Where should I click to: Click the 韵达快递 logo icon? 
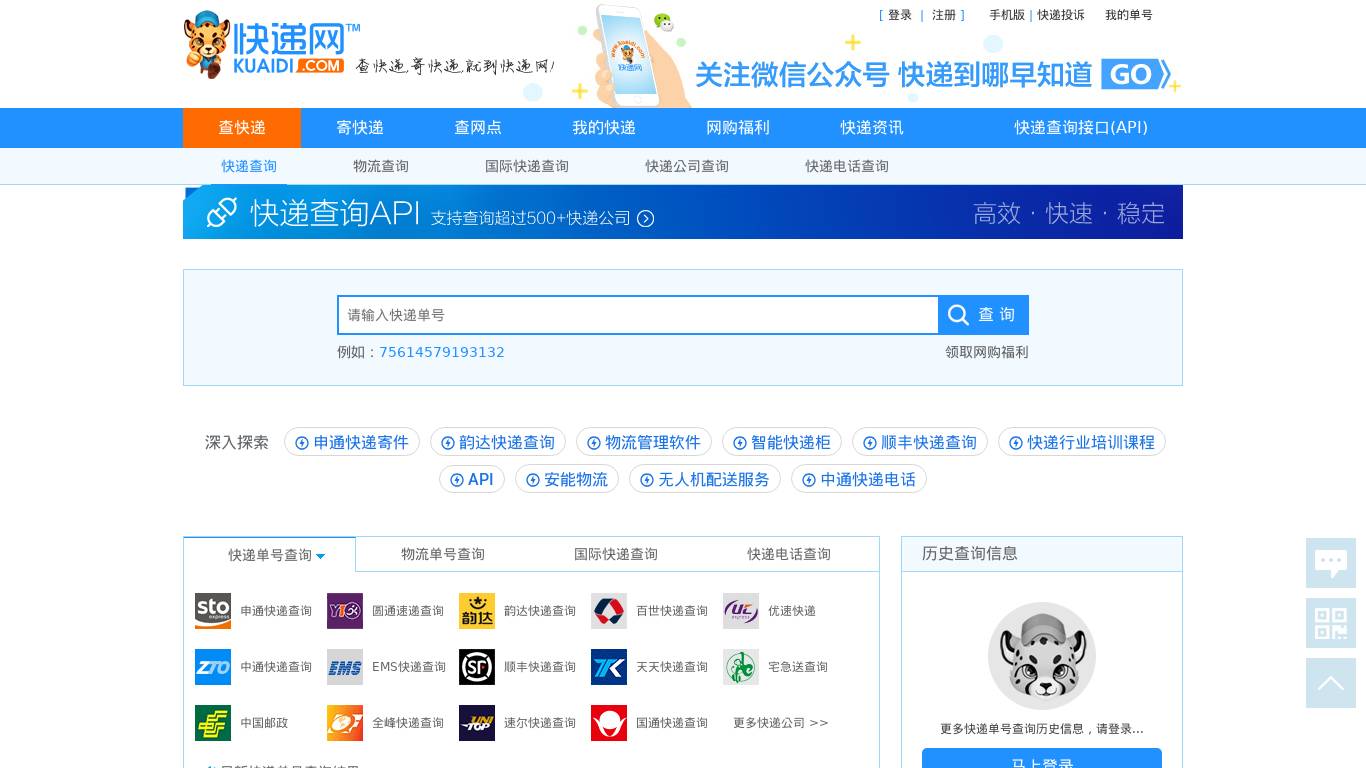pyautogui.click(x=477, y=611)
